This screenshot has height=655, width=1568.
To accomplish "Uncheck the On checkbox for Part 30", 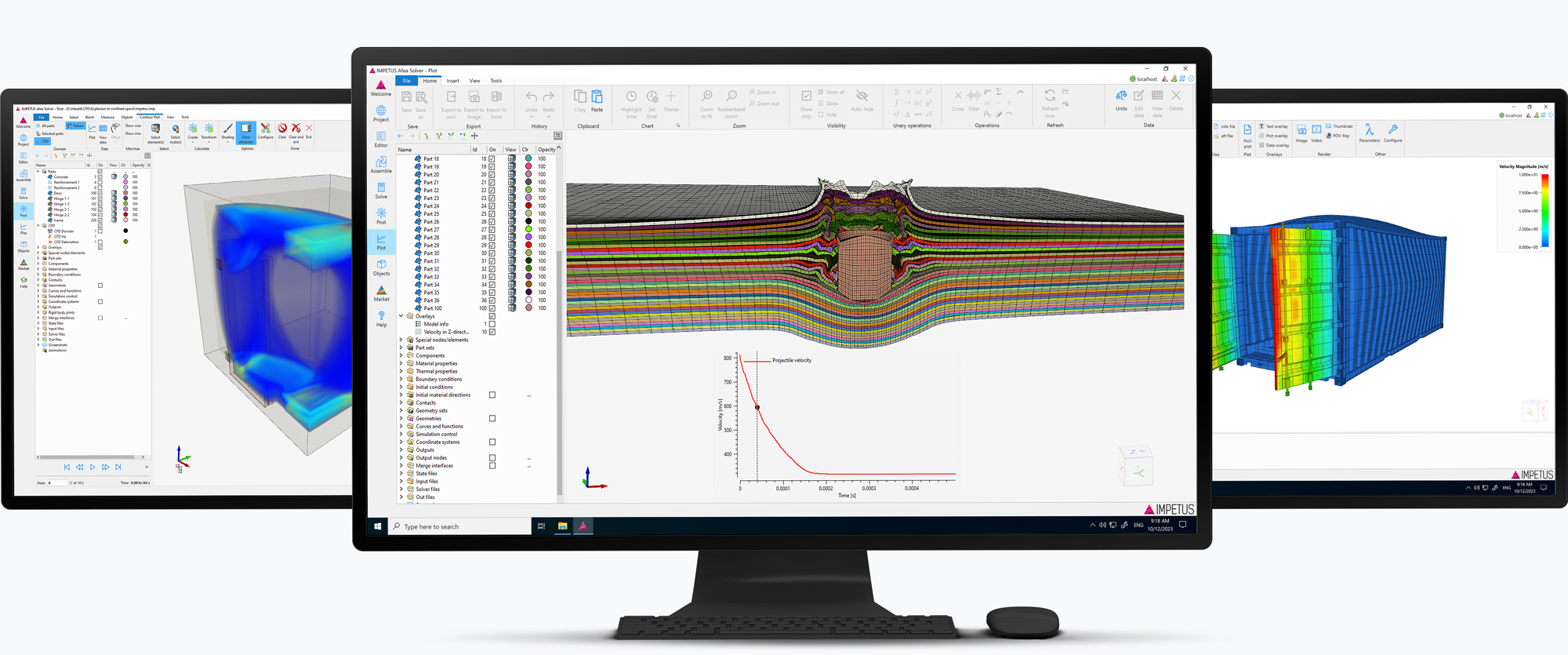I will [492, 253].
